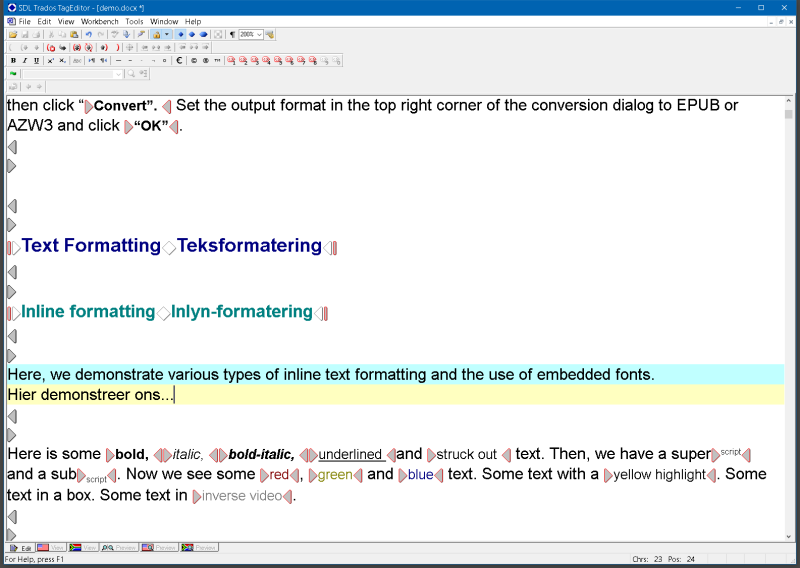
Task: Open the Edit menu
Action: coord(44,21)
